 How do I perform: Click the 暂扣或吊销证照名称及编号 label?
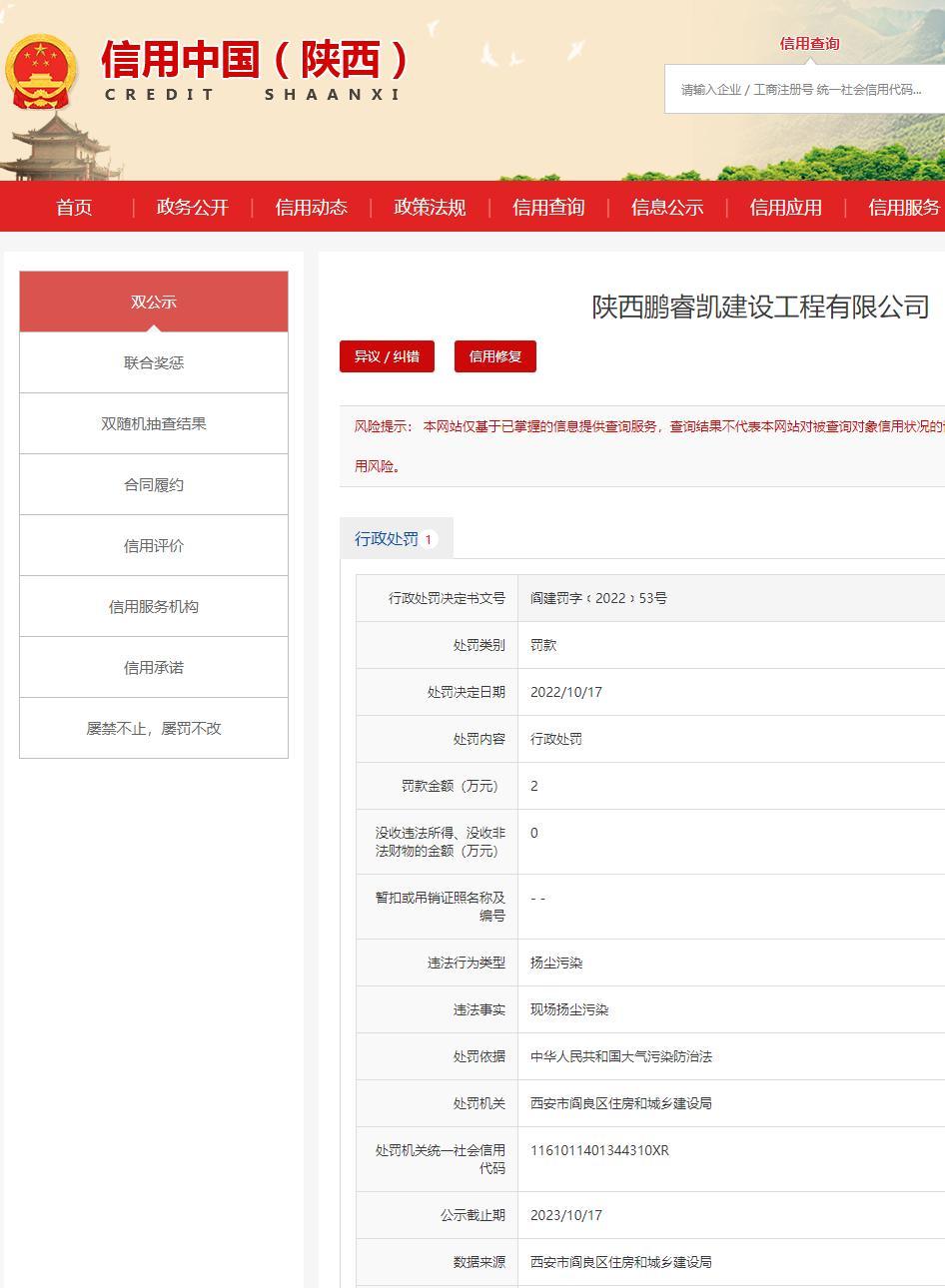click(x=441, y=907)
